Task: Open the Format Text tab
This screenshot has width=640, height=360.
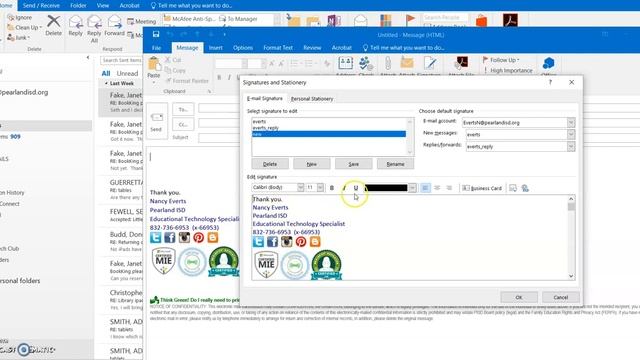Action: [278, 48]
